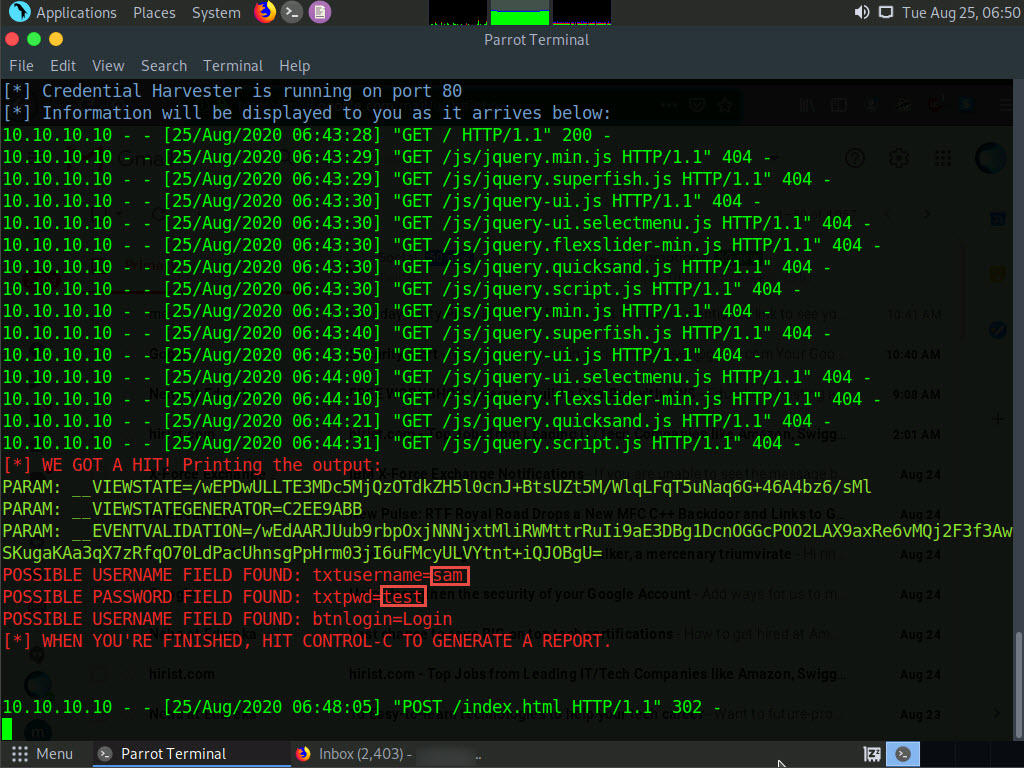The width and height of the screenshot is (1024, 768).
Task: Click the 'GET / HTTP/1.1" 200' log line
Action: click(306, 135)
